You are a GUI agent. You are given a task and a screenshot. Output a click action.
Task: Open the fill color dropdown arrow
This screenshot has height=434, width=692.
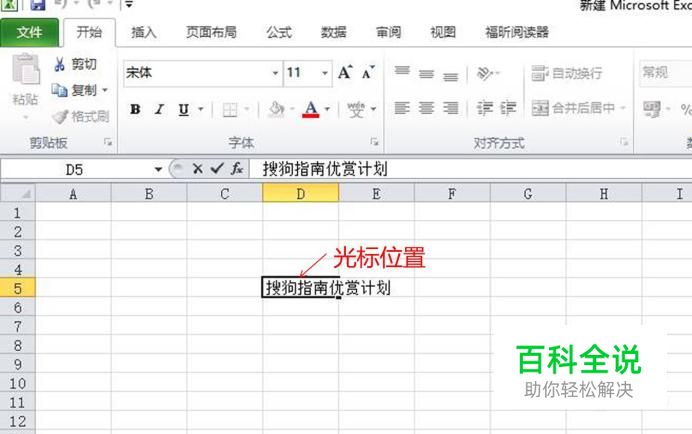click(x=292, y=109)
